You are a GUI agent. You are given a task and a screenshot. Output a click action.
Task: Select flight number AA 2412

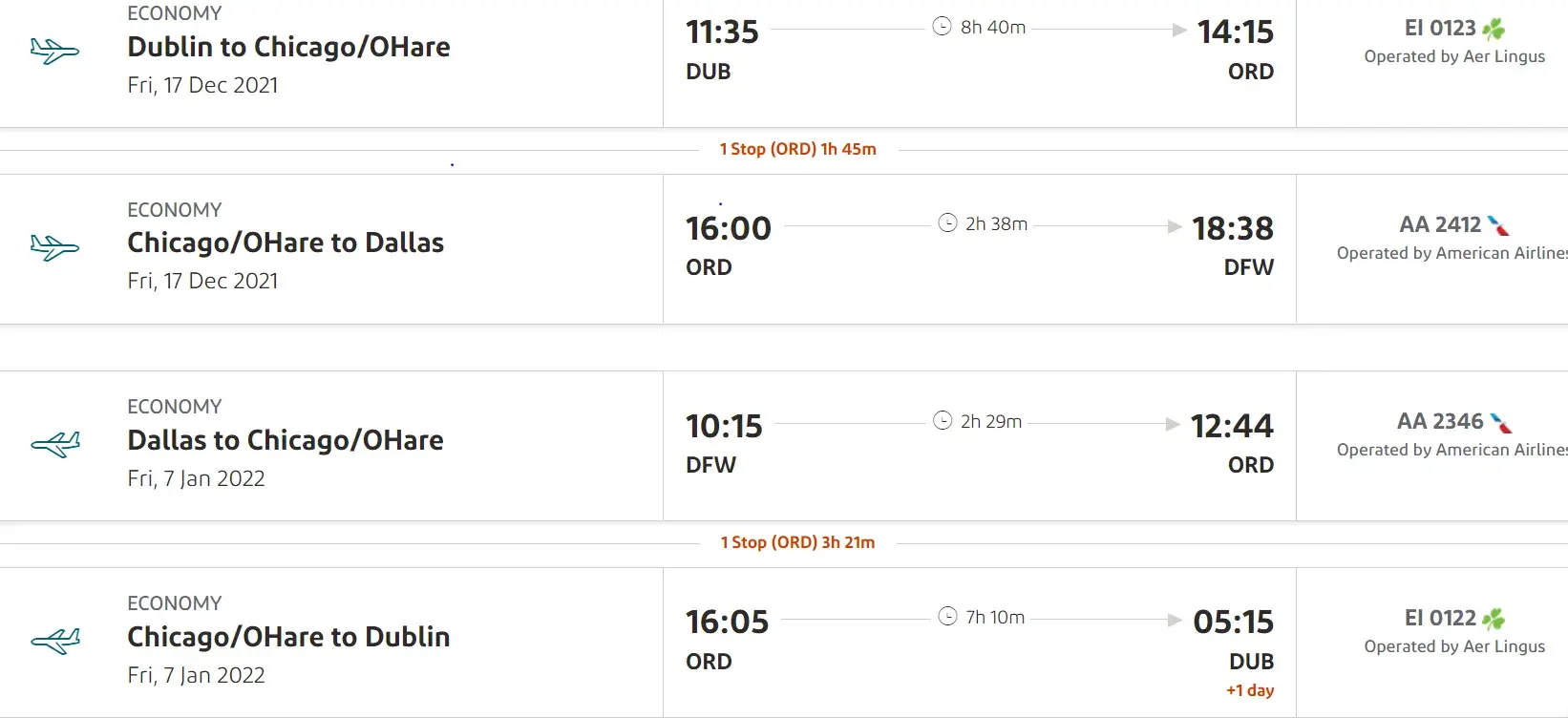(1440, 225)
